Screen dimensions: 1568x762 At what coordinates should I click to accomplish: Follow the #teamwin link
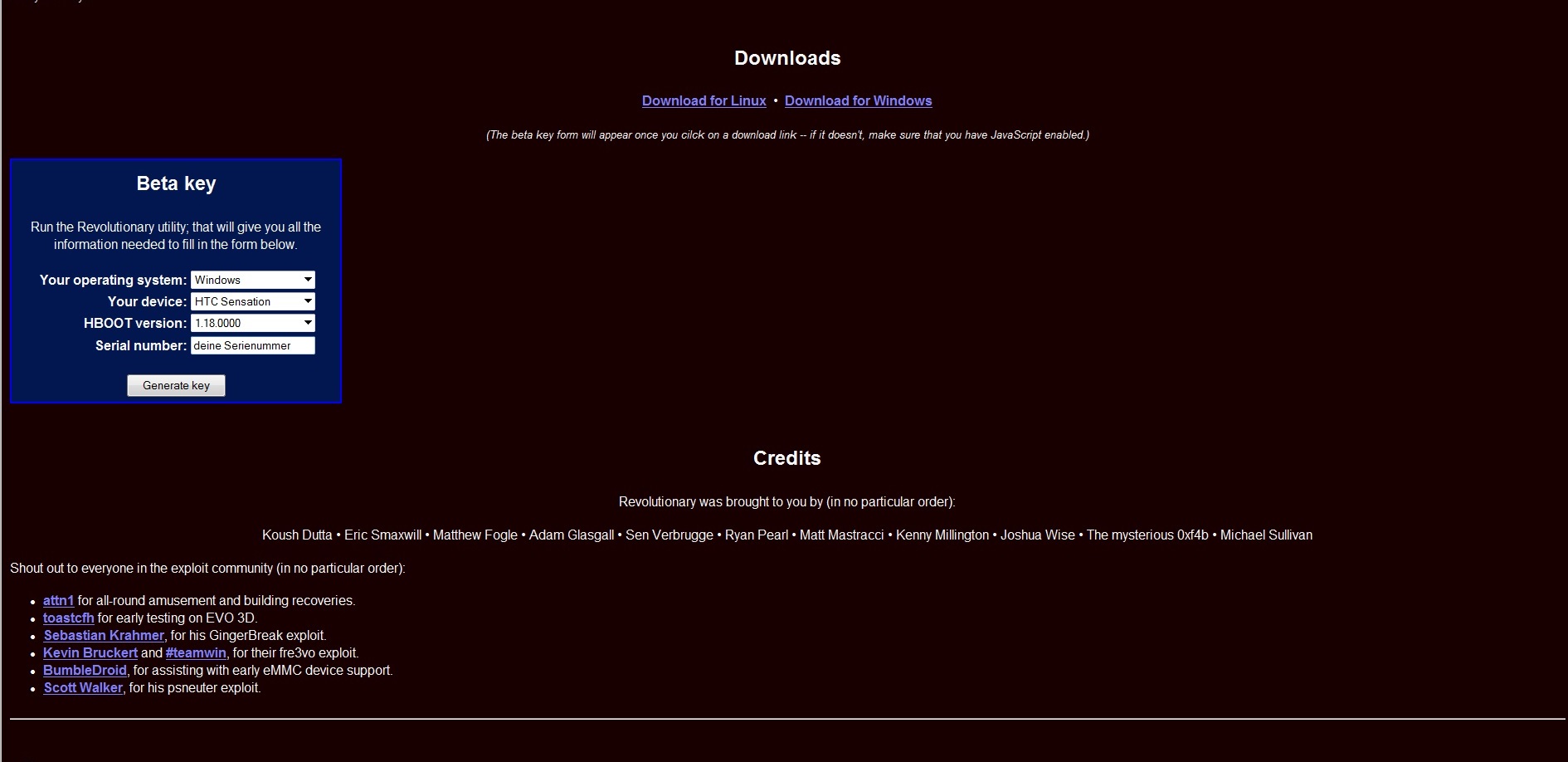click(x=196, y=652)
